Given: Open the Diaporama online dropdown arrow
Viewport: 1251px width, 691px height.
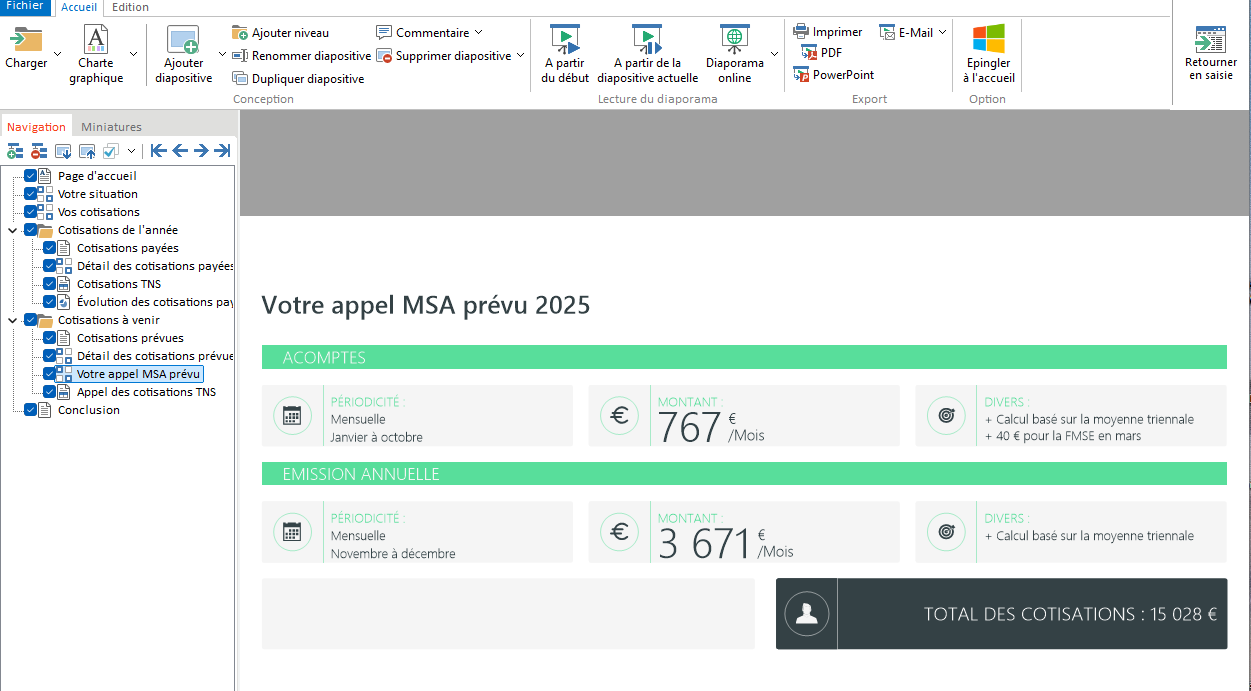Looking at the screenshot, I should click(x=774, y=53).
